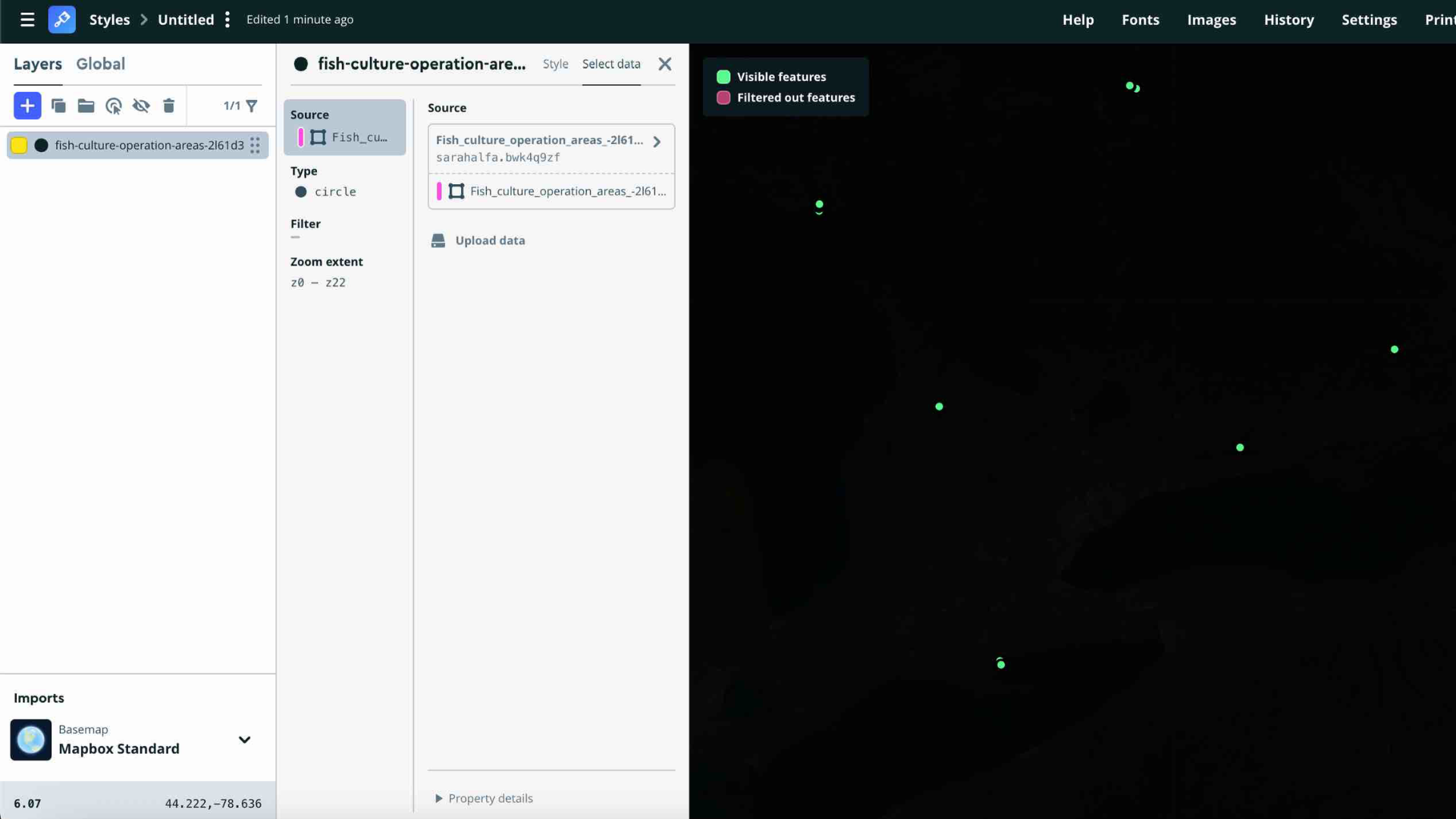Click the add new layer plus button
The height and width of the screenshot is (819, 1456).
(x=27, y=105)
